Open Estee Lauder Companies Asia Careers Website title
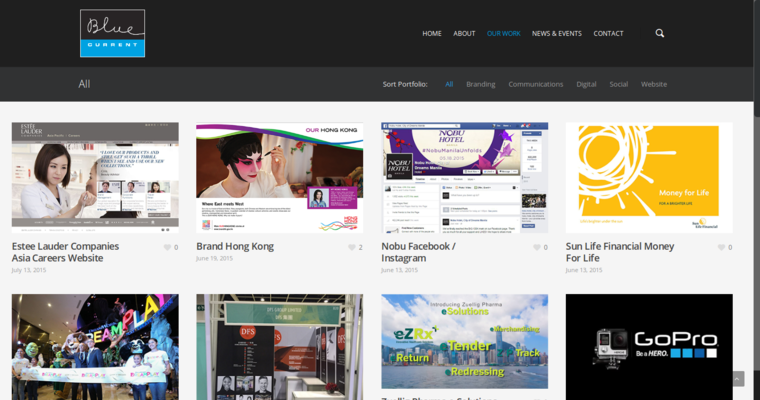This screenshot has height=400, width=760. click(65, 252)
